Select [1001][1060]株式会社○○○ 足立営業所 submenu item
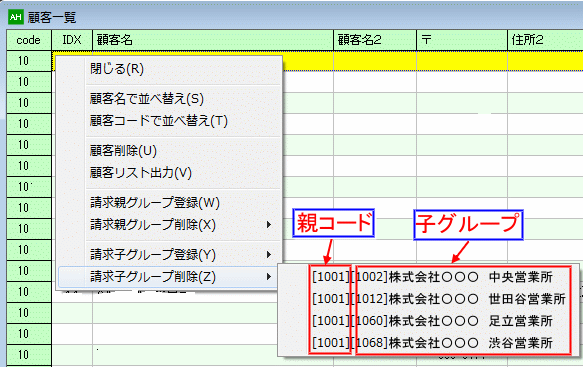The image size is (583, 367). point(428,321)
